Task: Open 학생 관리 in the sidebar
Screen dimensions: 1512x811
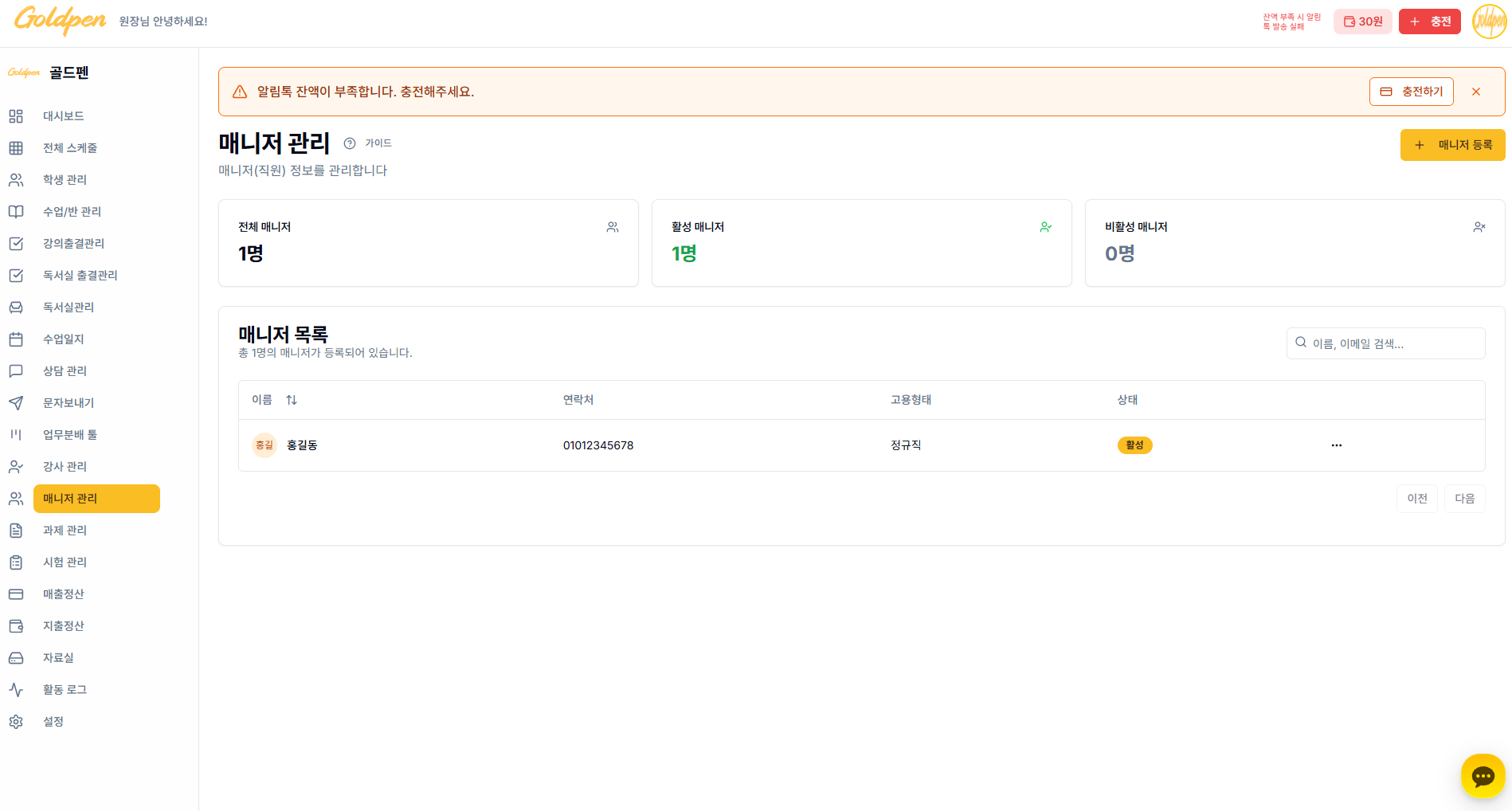Action: (65, 180)
